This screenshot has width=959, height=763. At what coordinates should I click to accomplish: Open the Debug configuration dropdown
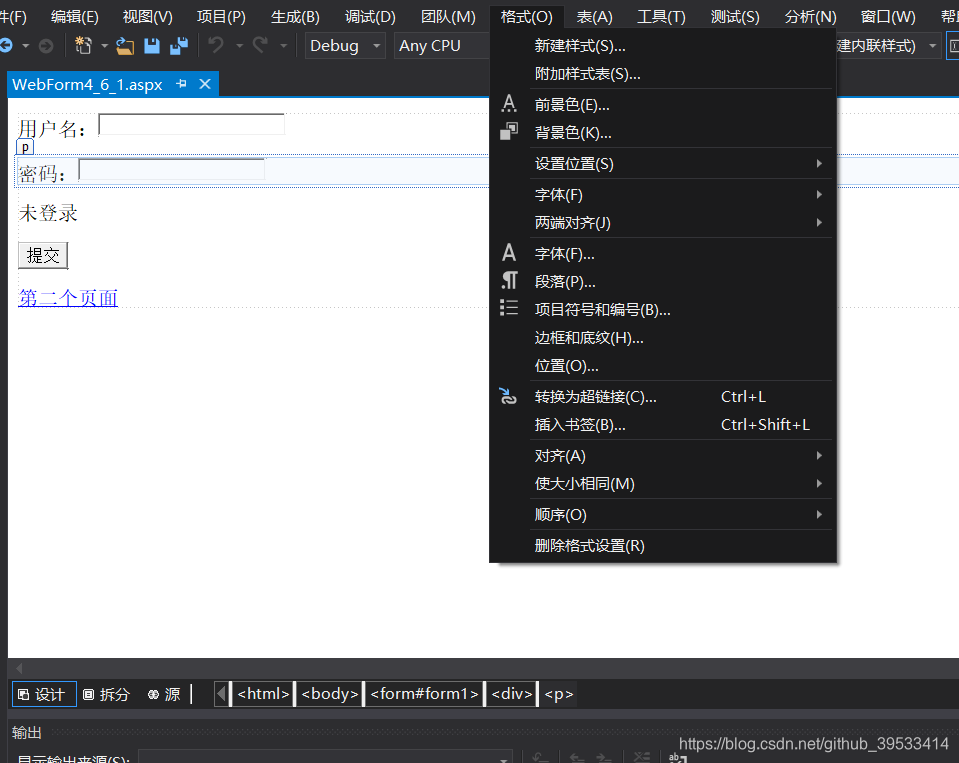pos(345,45)
